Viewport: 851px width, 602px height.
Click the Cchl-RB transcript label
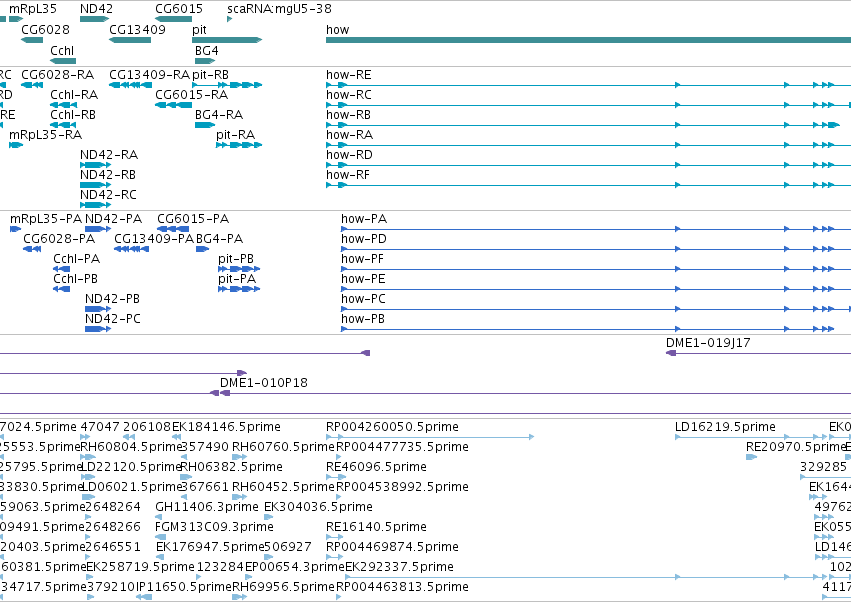point(73,115)
